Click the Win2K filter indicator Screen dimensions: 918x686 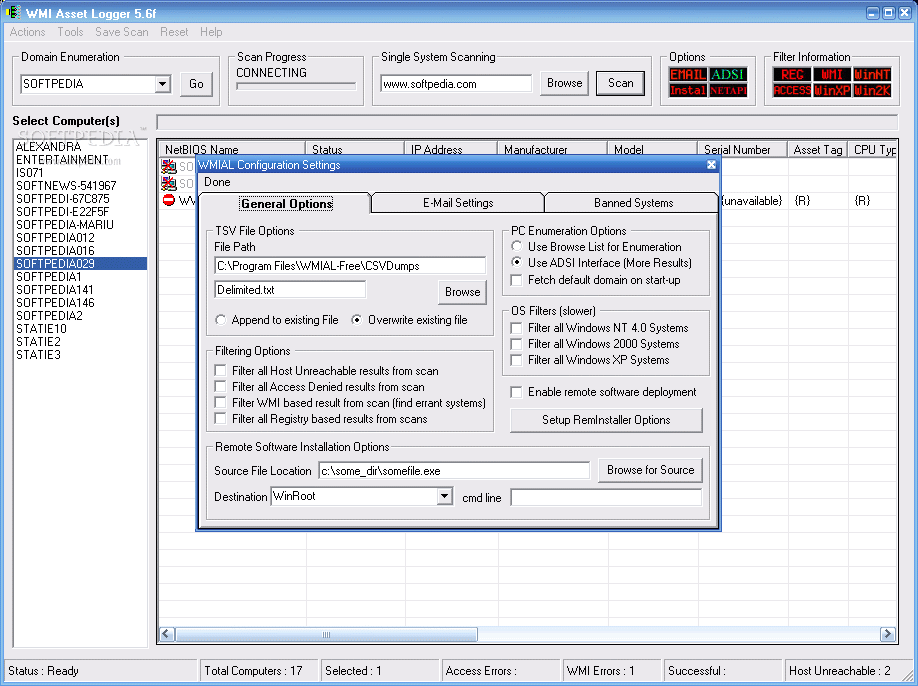click(x=872, y=90)
